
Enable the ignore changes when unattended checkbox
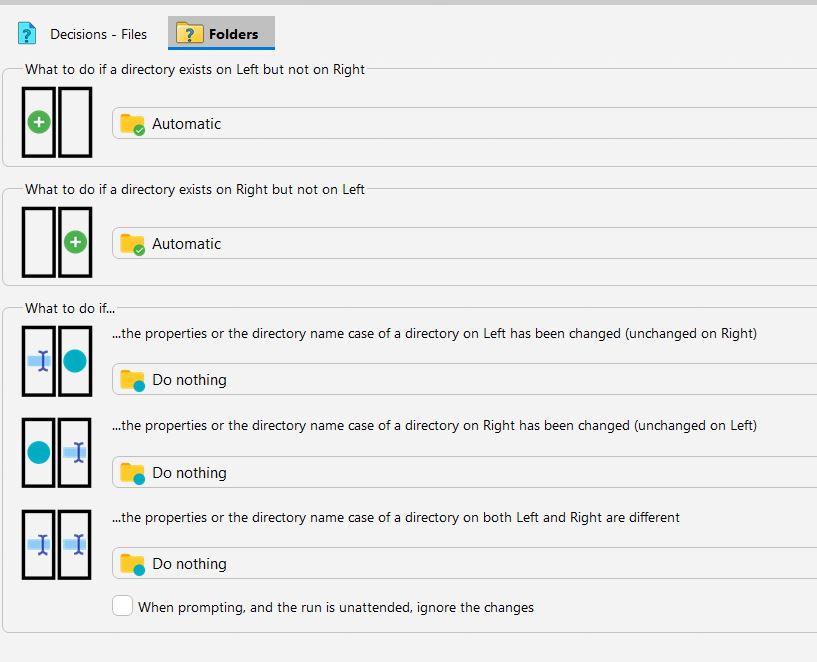[x=122, y=606]
